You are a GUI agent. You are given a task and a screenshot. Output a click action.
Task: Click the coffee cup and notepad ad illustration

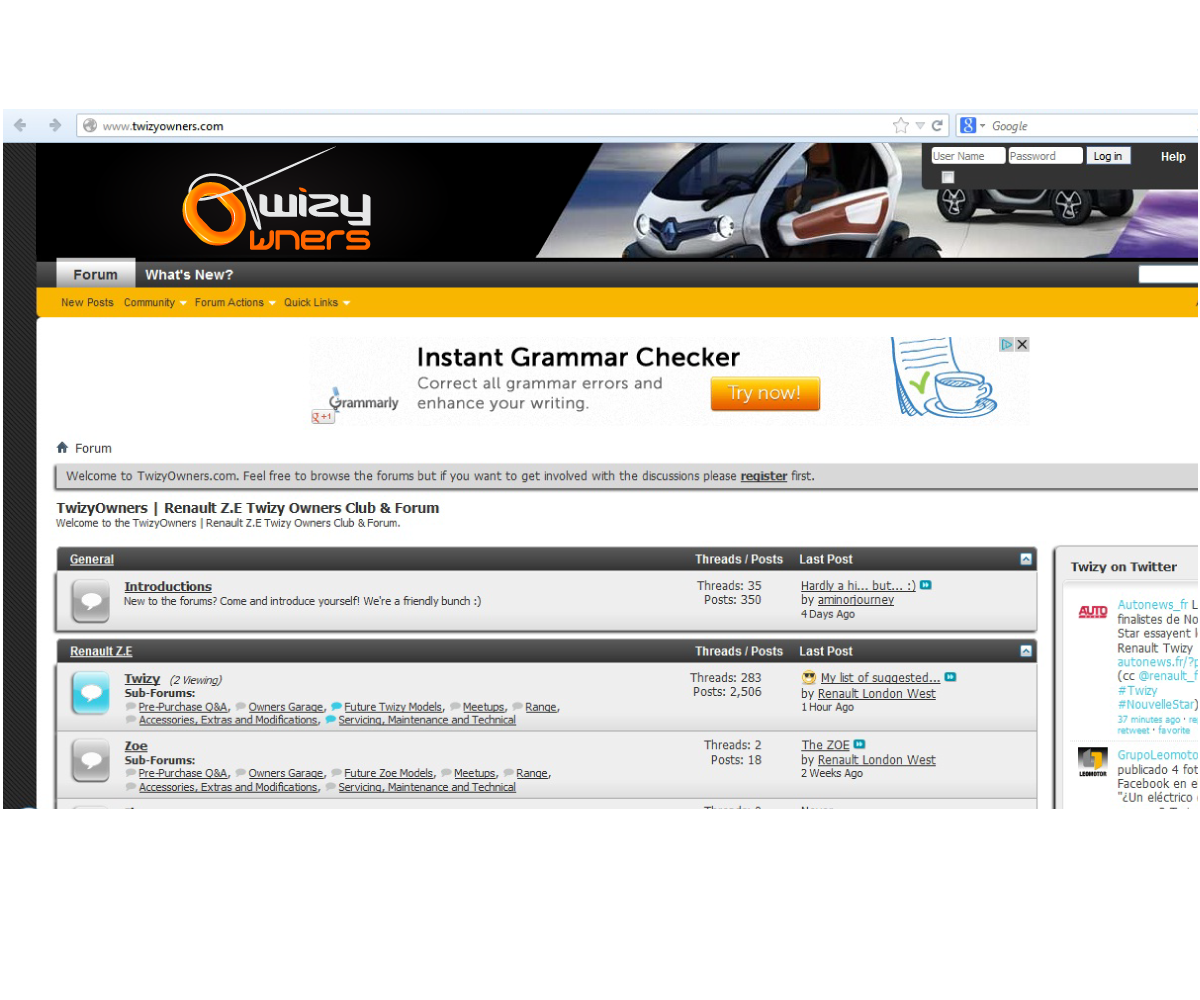pyautogui.click(x=944, y=376)
